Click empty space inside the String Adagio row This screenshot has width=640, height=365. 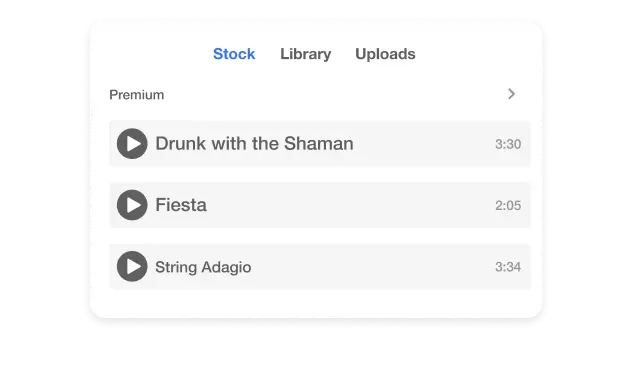pos(371,267)
